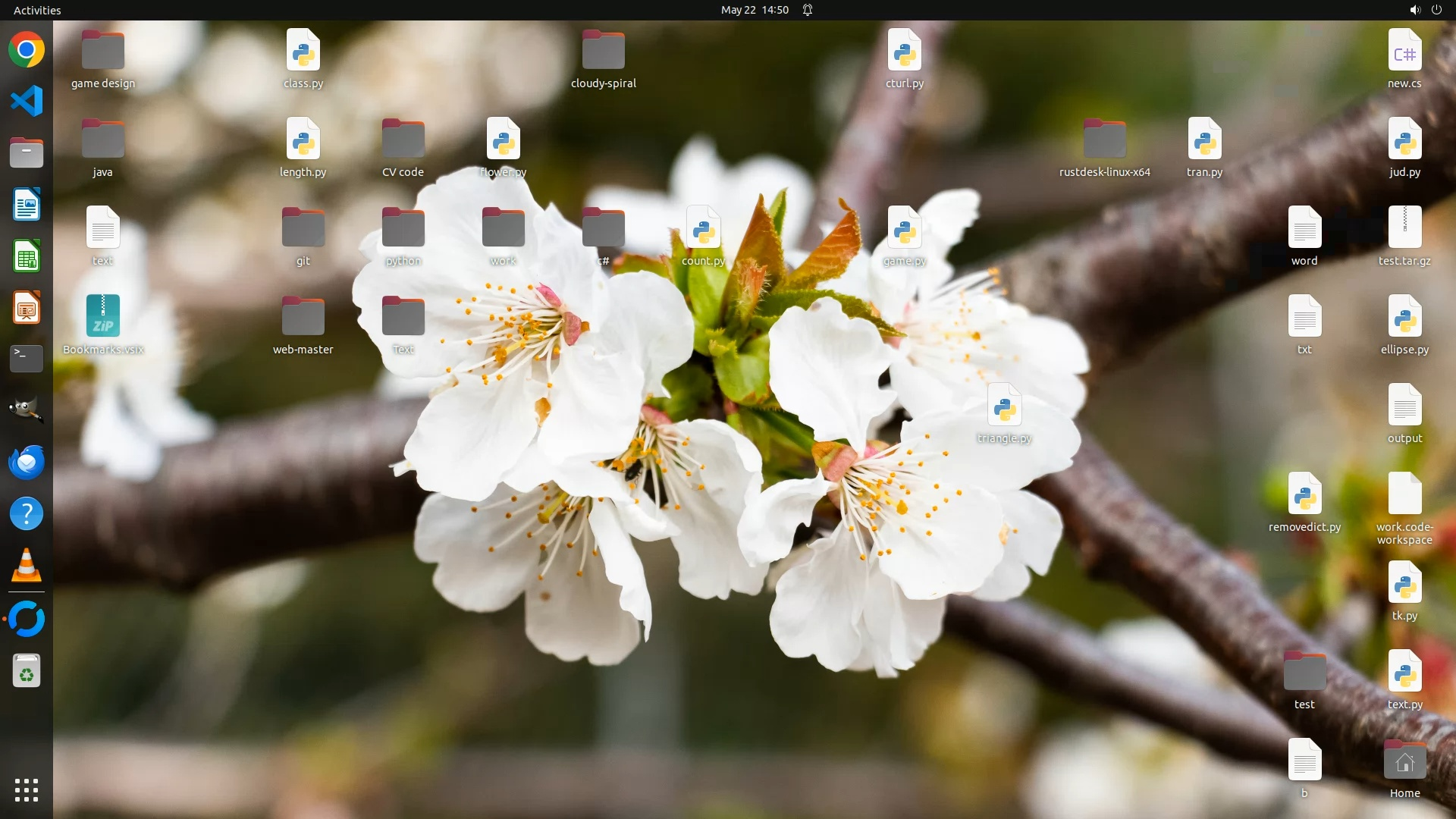This screenshot has width=1456, height=819.
Task: Launch Visual Studio Code from dock
Action: [x=27, y=101]
